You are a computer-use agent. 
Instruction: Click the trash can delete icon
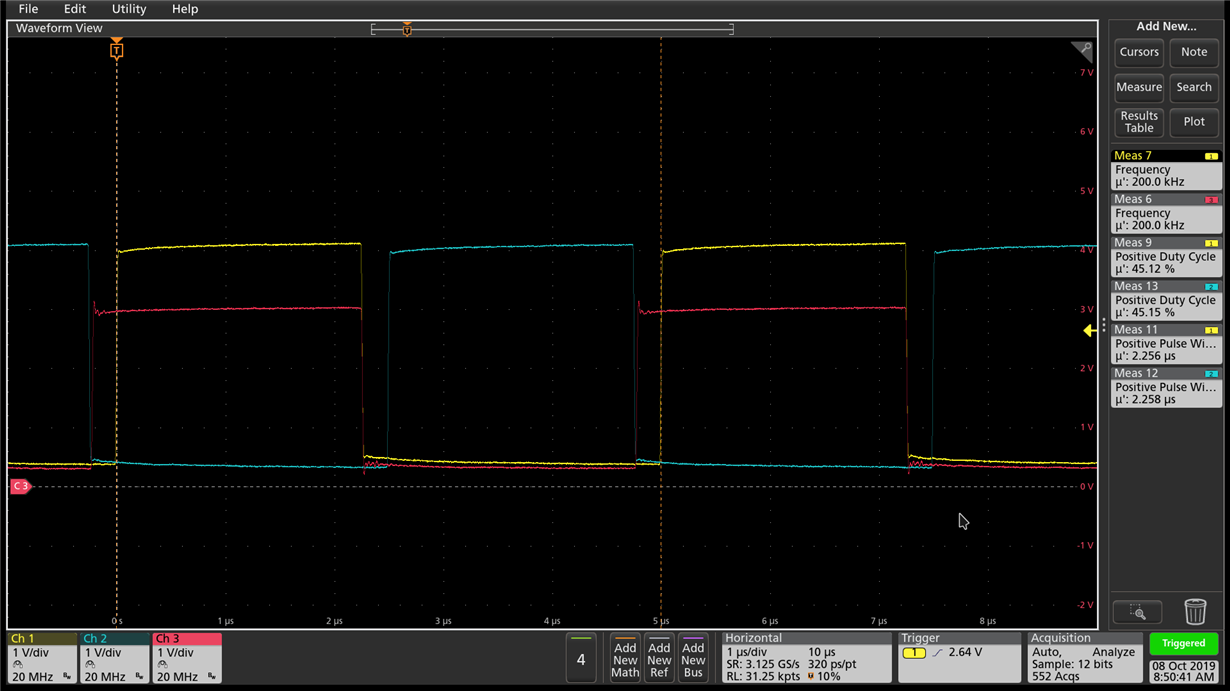[1195, 611]
